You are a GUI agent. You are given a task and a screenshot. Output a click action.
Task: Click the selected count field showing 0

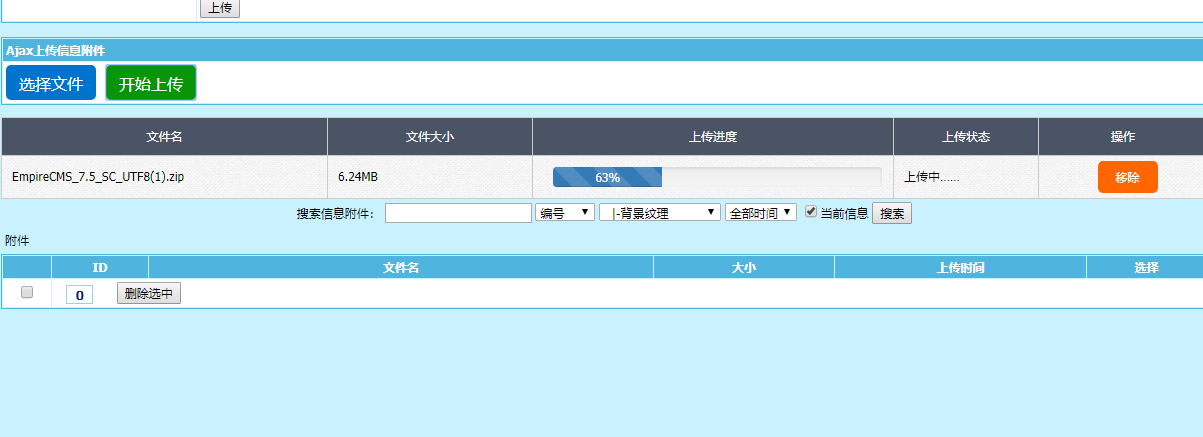[x=79, y=294]
